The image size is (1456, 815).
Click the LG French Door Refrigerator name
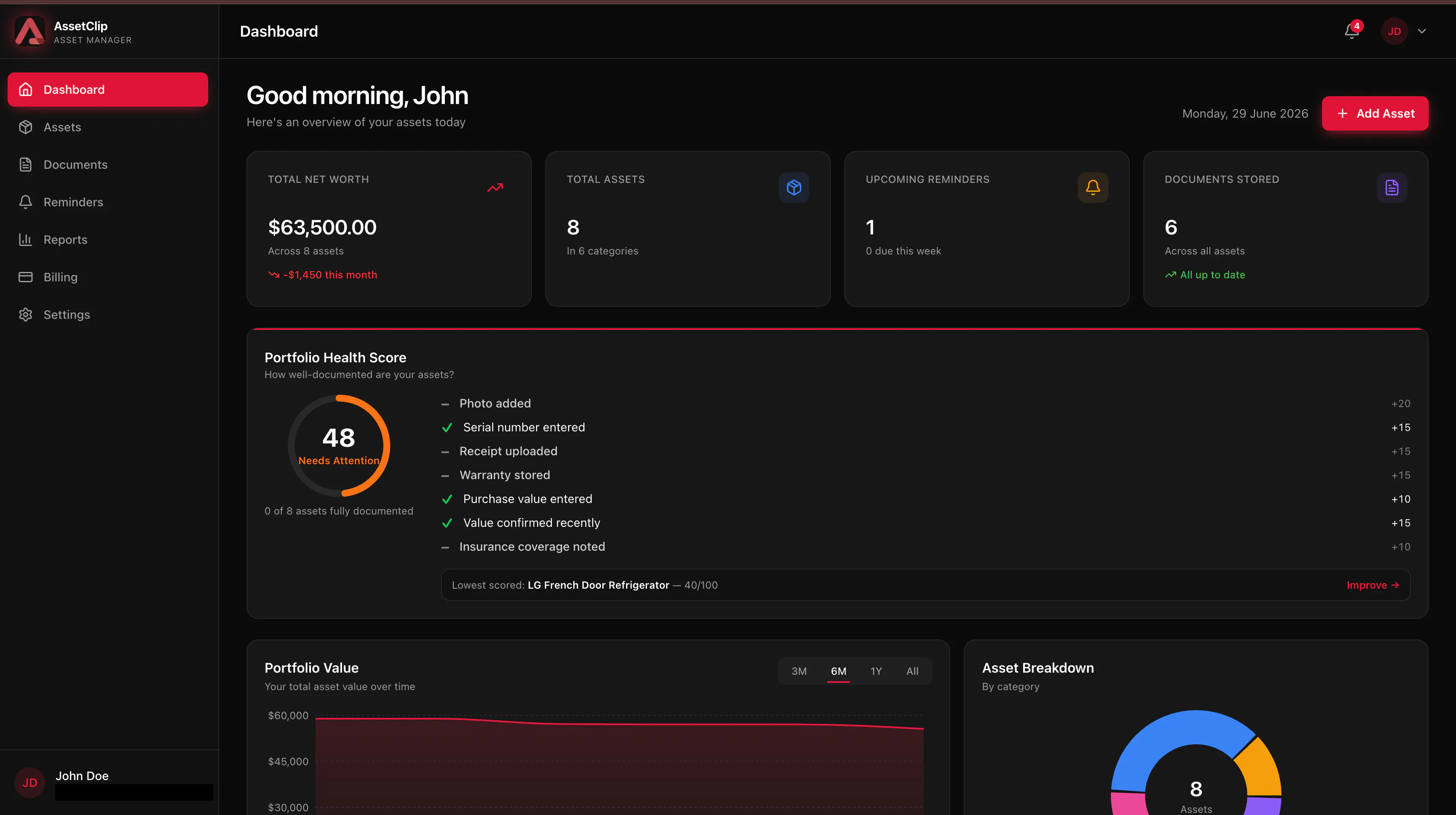[598, 585]
